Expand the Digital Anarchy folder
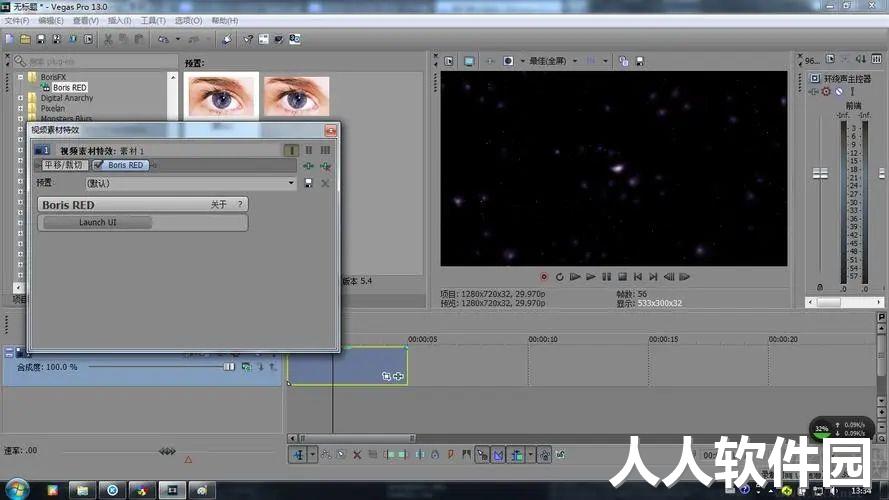The height and width of the screenshot is (500, 889). click(20, 98)
